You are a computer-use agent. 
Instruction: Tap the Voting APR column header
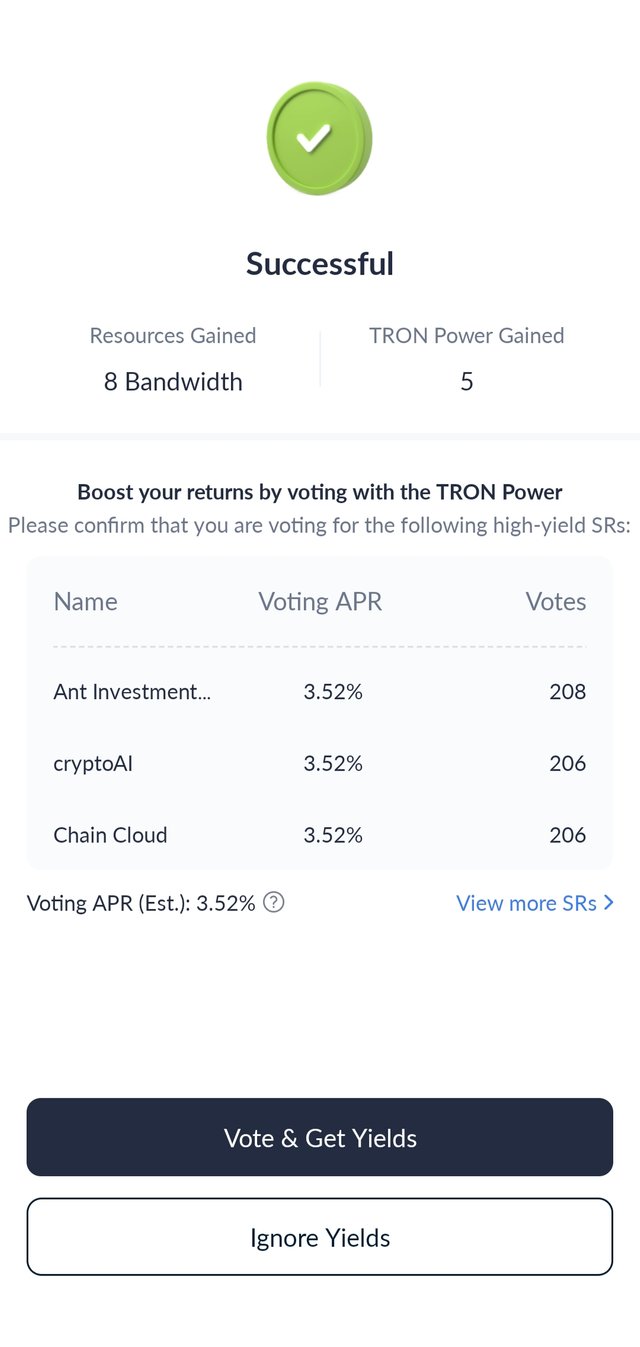click(320, 601)
